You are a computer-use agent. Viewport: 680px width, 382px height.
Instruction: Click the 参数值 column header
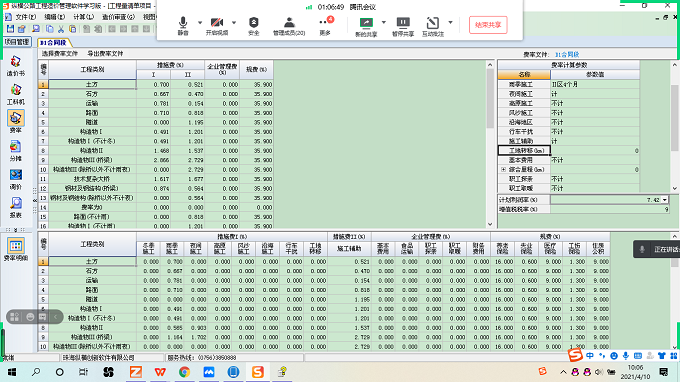point(595,75)
